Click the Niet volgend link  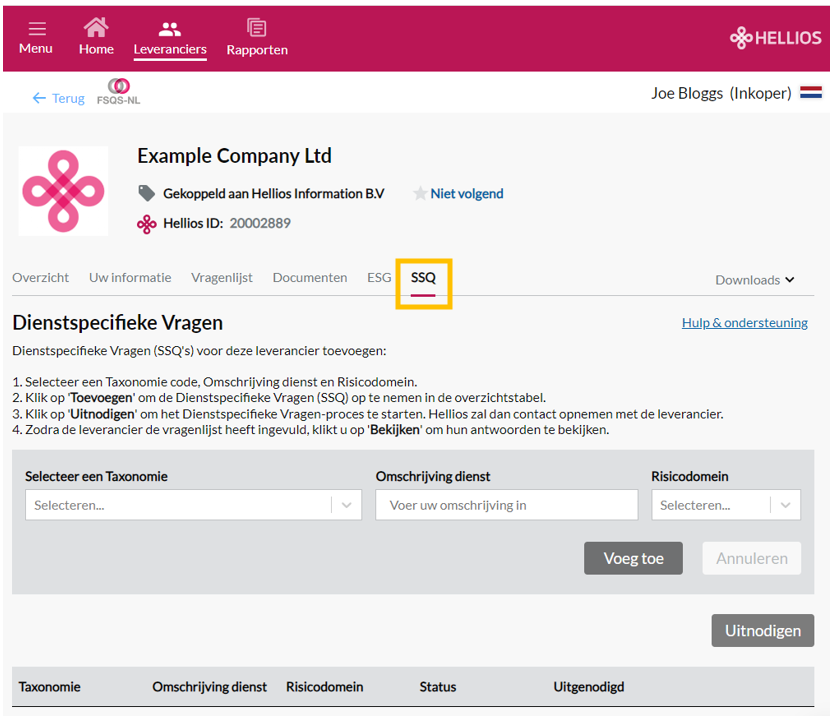point(466,194)
